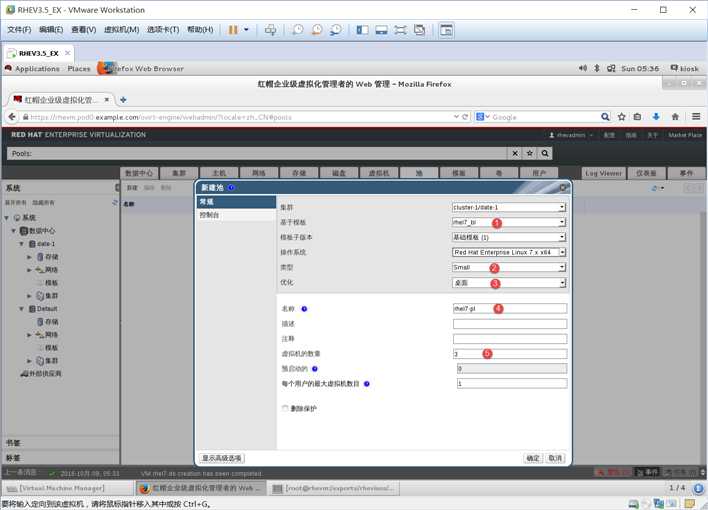
Task: Click the info icon beside 名称 label
Action: pos(304,309)
